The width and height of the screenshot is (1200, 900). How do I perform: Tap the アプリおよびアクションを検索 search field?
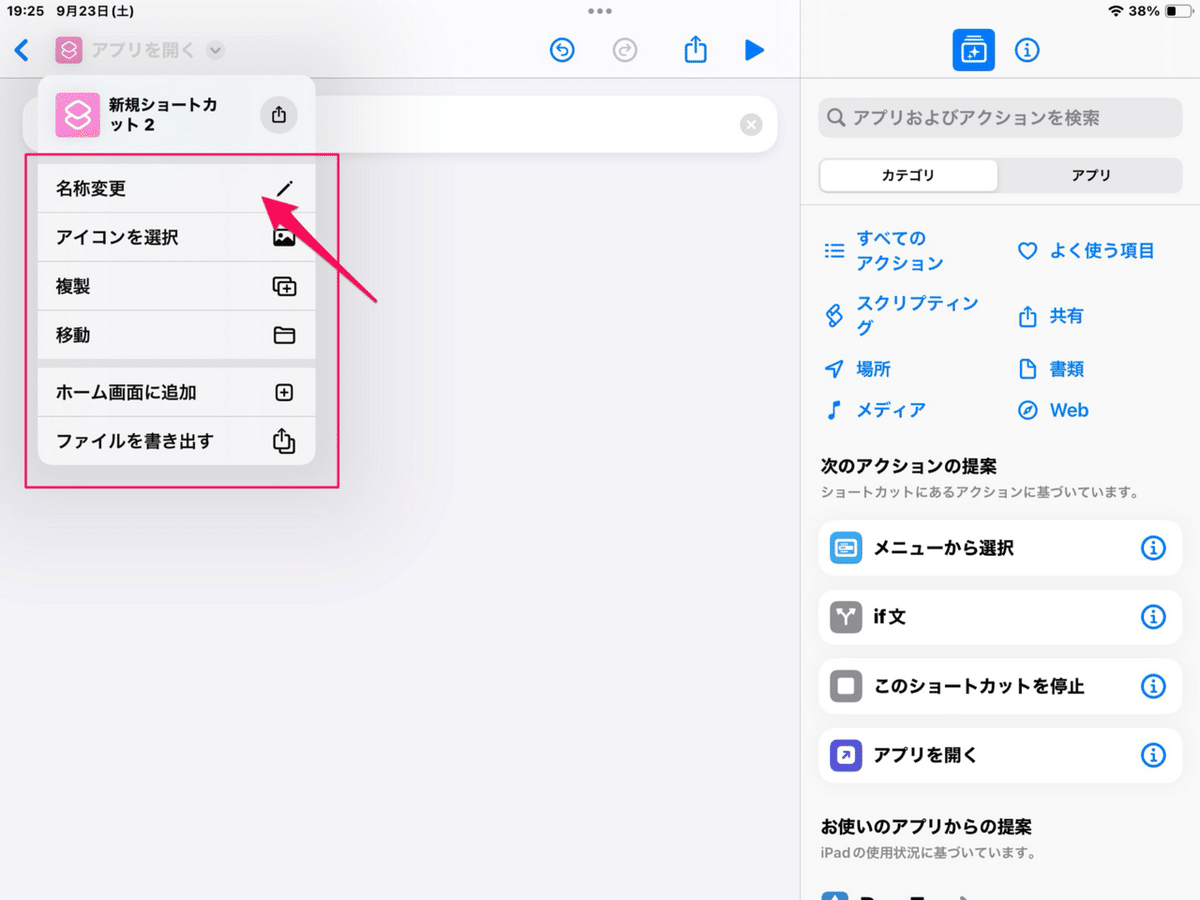[1000, 118]
